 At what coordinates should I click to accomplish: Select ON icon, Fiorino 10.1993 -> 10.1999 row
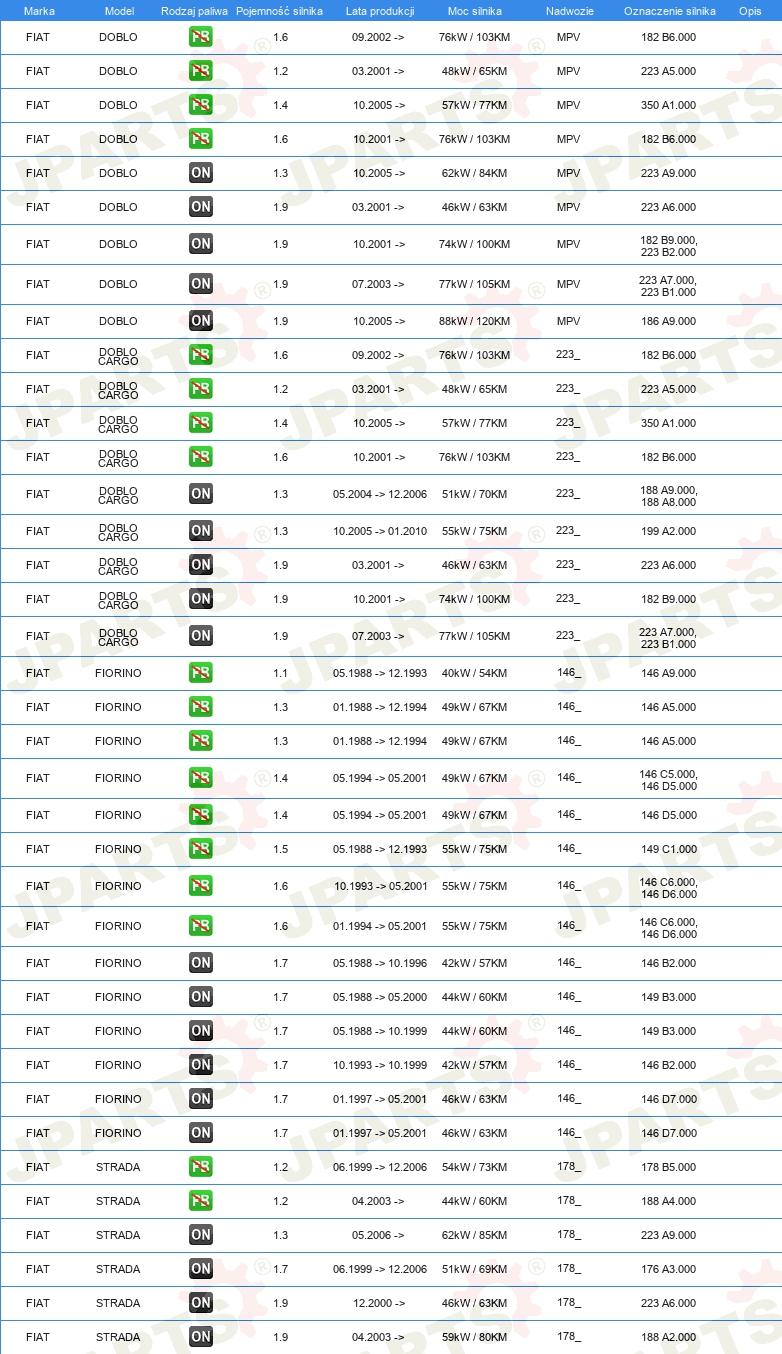201,1065
